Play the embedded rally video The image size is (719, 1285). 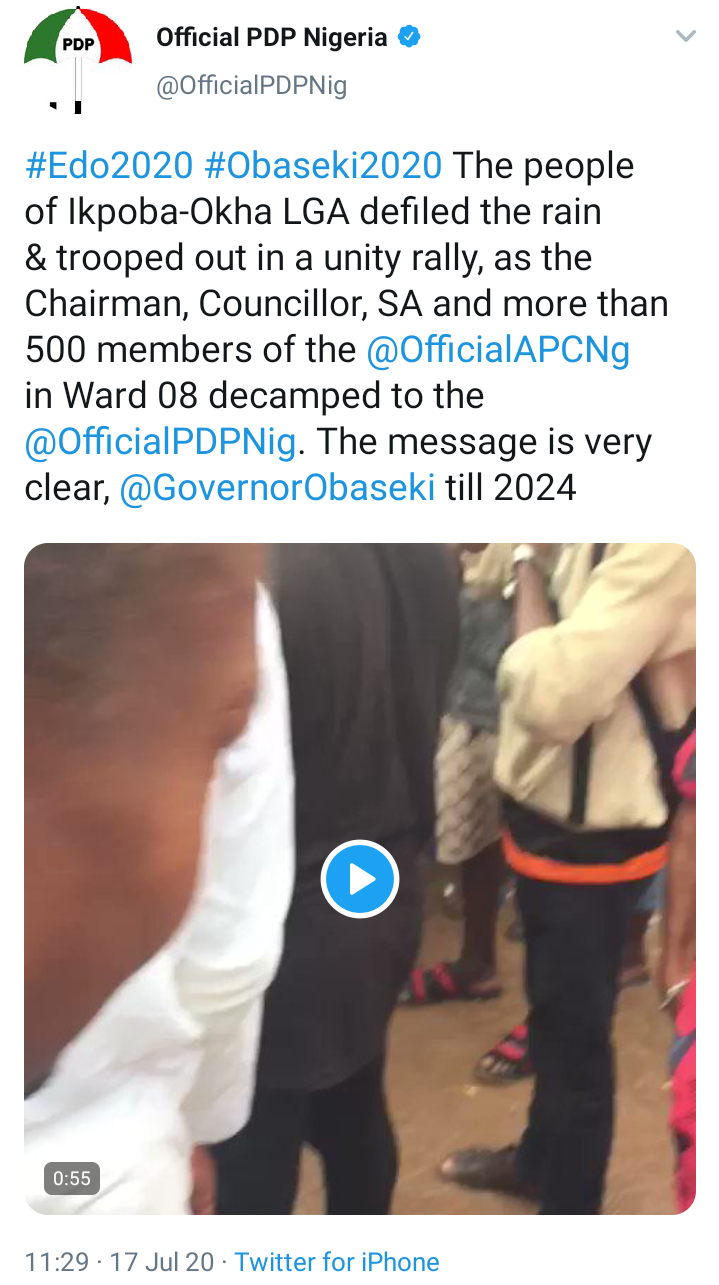[360, 879]
